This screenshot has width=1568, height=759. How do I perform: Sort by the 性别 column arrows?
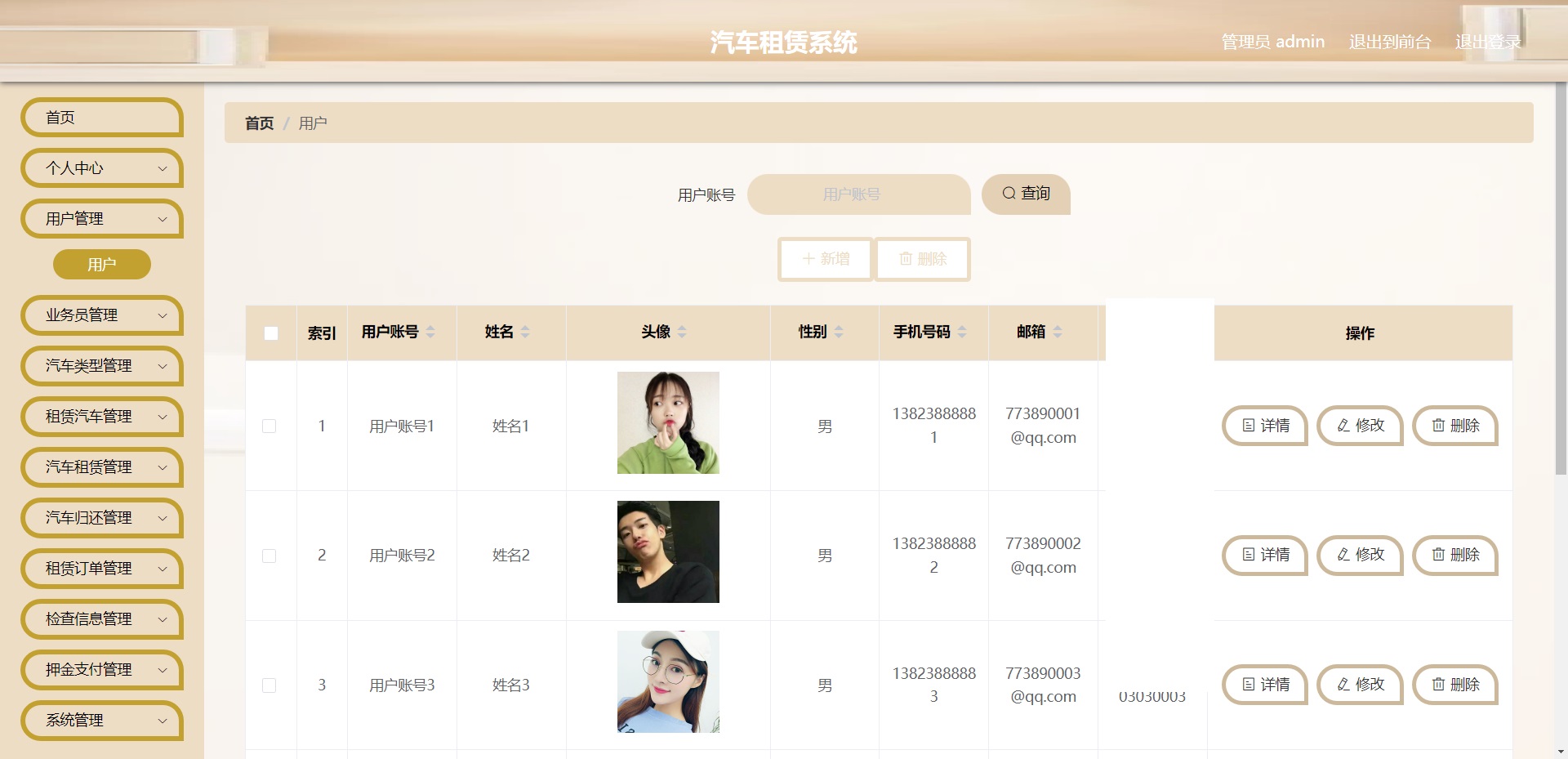839,332
